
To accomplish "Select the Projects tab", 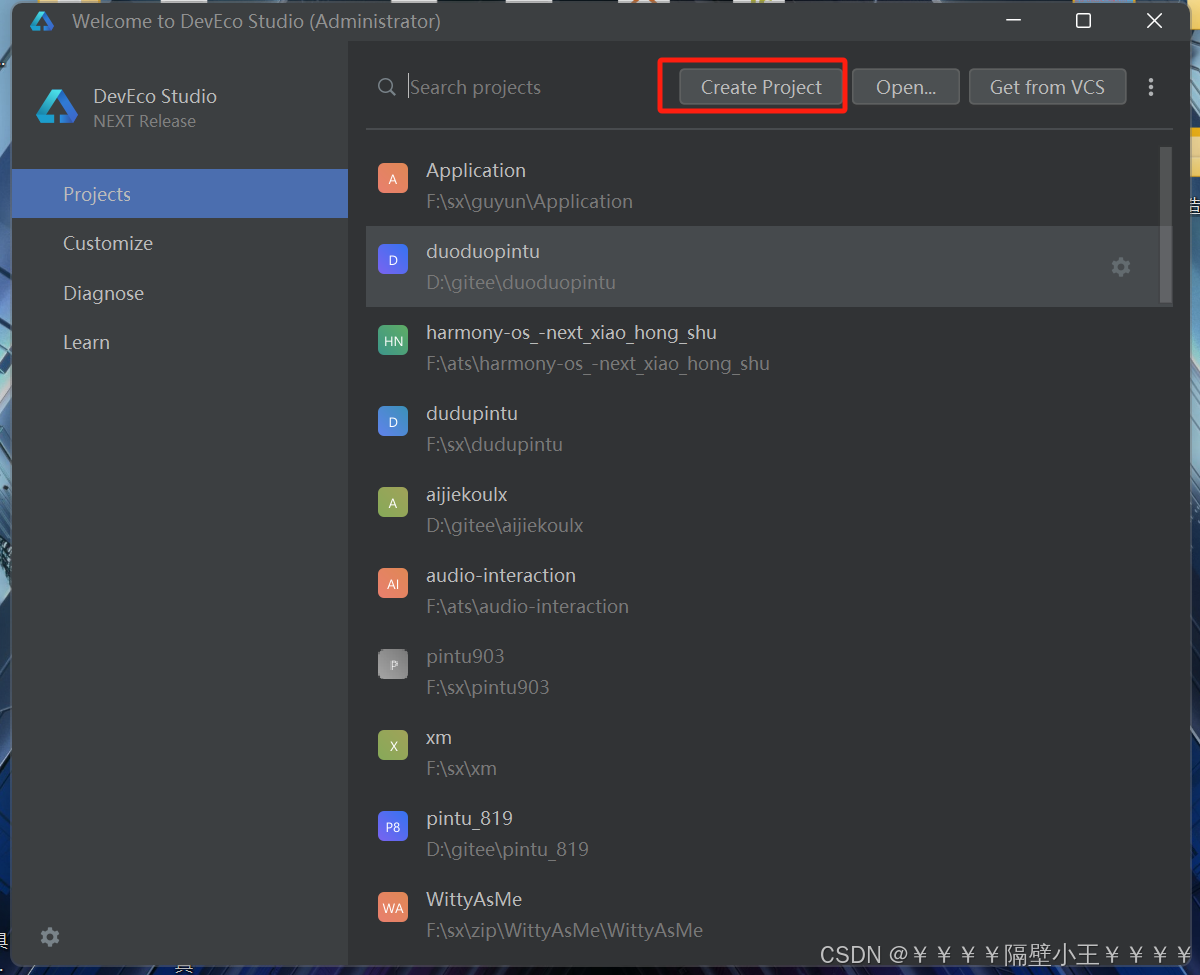I will (180, 194).
